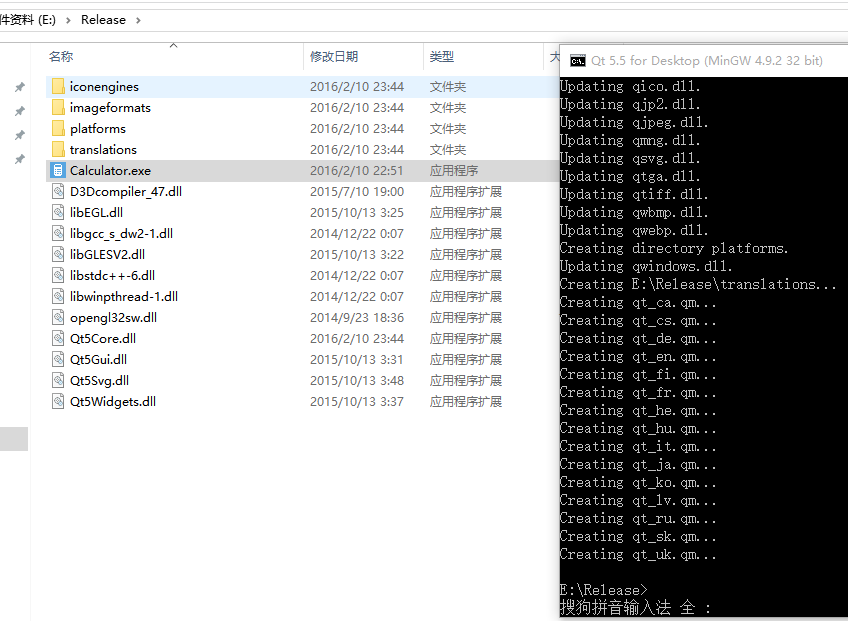848x621 pixels.
Task: Click the Qt command prompt title bar icon
Action: pos(578,61)
